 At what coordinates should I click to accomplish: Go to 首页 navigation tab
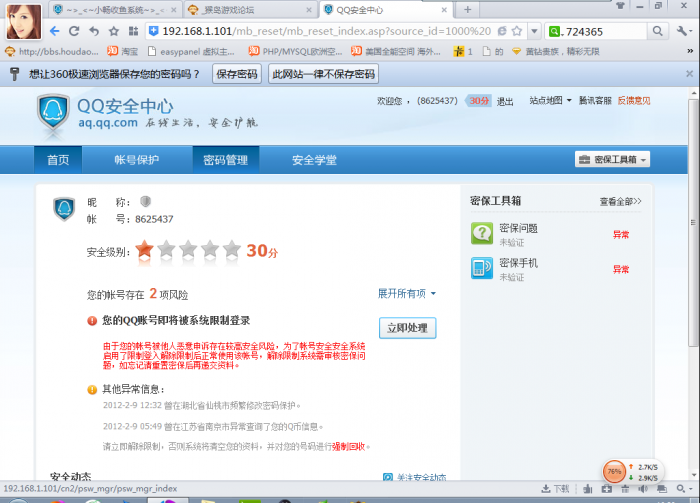coord(58,160)
